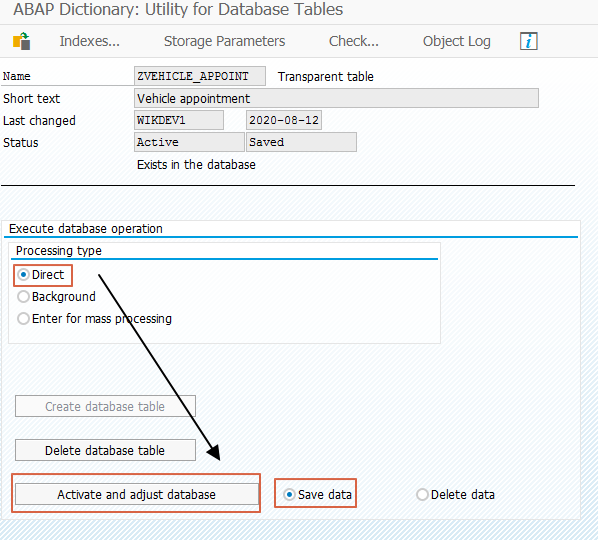This screenshot has width=598, height=540.
Task: Click the date field 2020-08-12
Action: tap(284, 120)
